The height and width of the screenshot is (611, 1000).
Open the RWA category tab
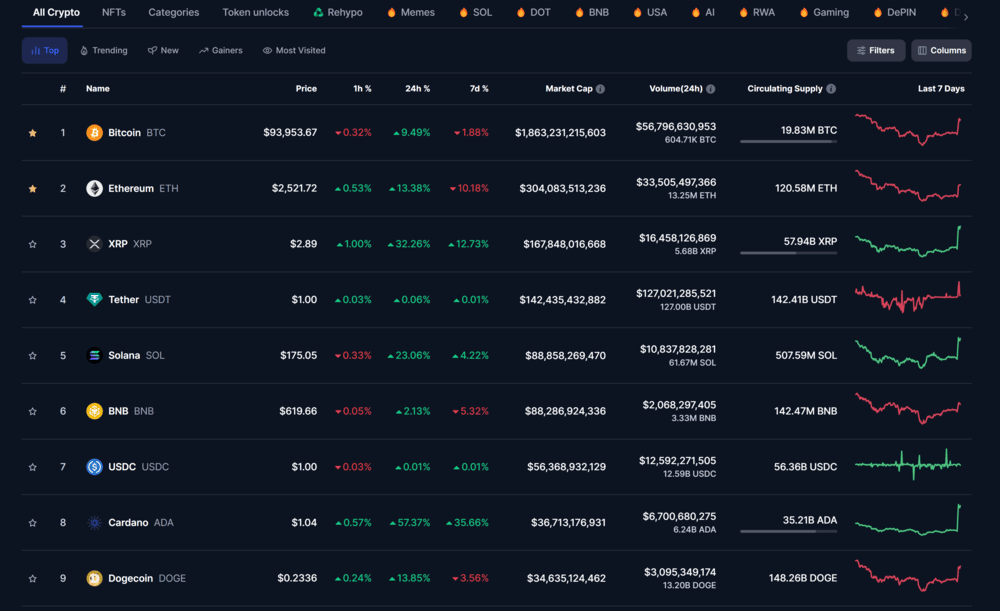tap(756, 12)
